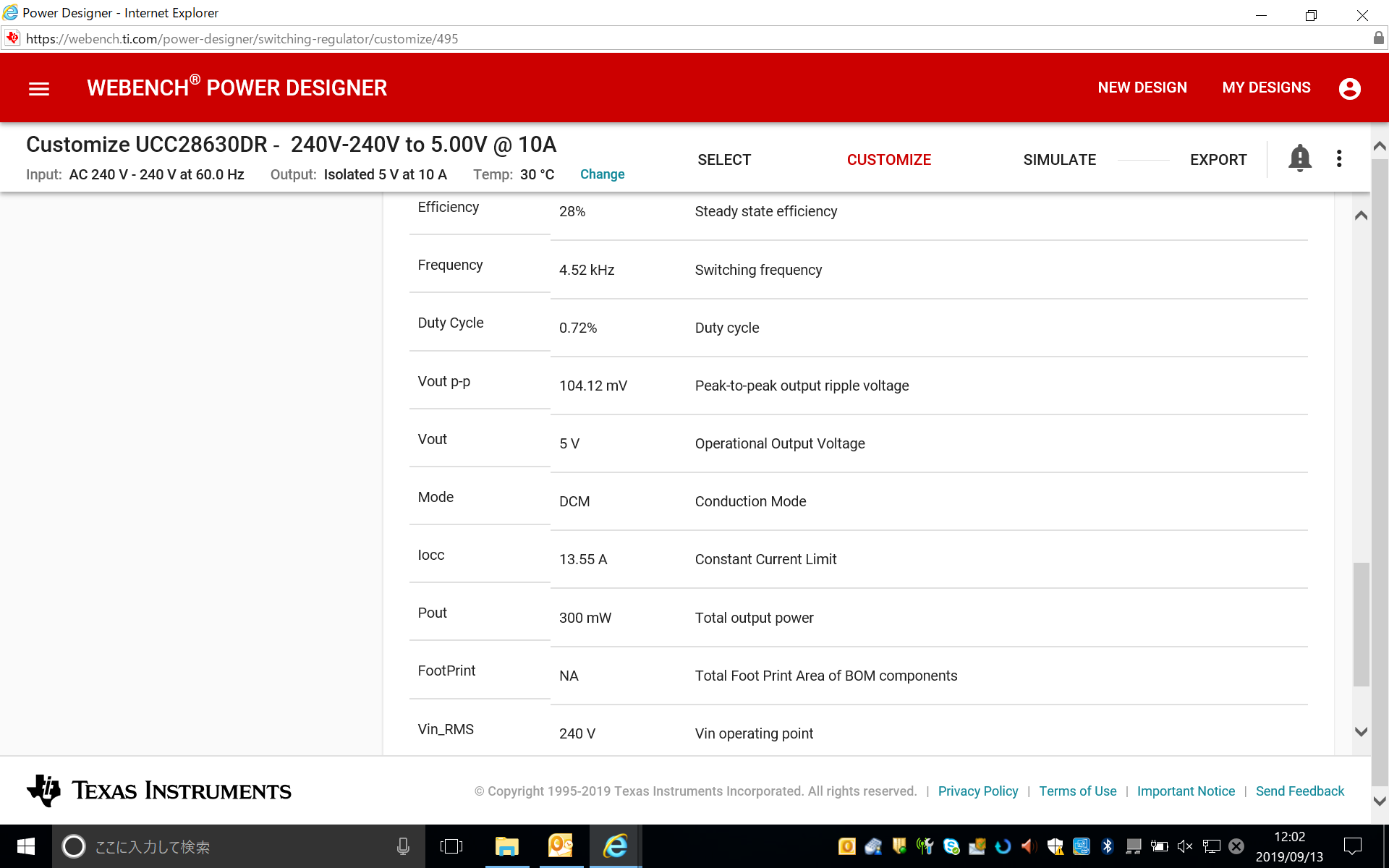
Task: Select the '28%' efficiency value
Action: pyautogui.click(x=572, y=212)
